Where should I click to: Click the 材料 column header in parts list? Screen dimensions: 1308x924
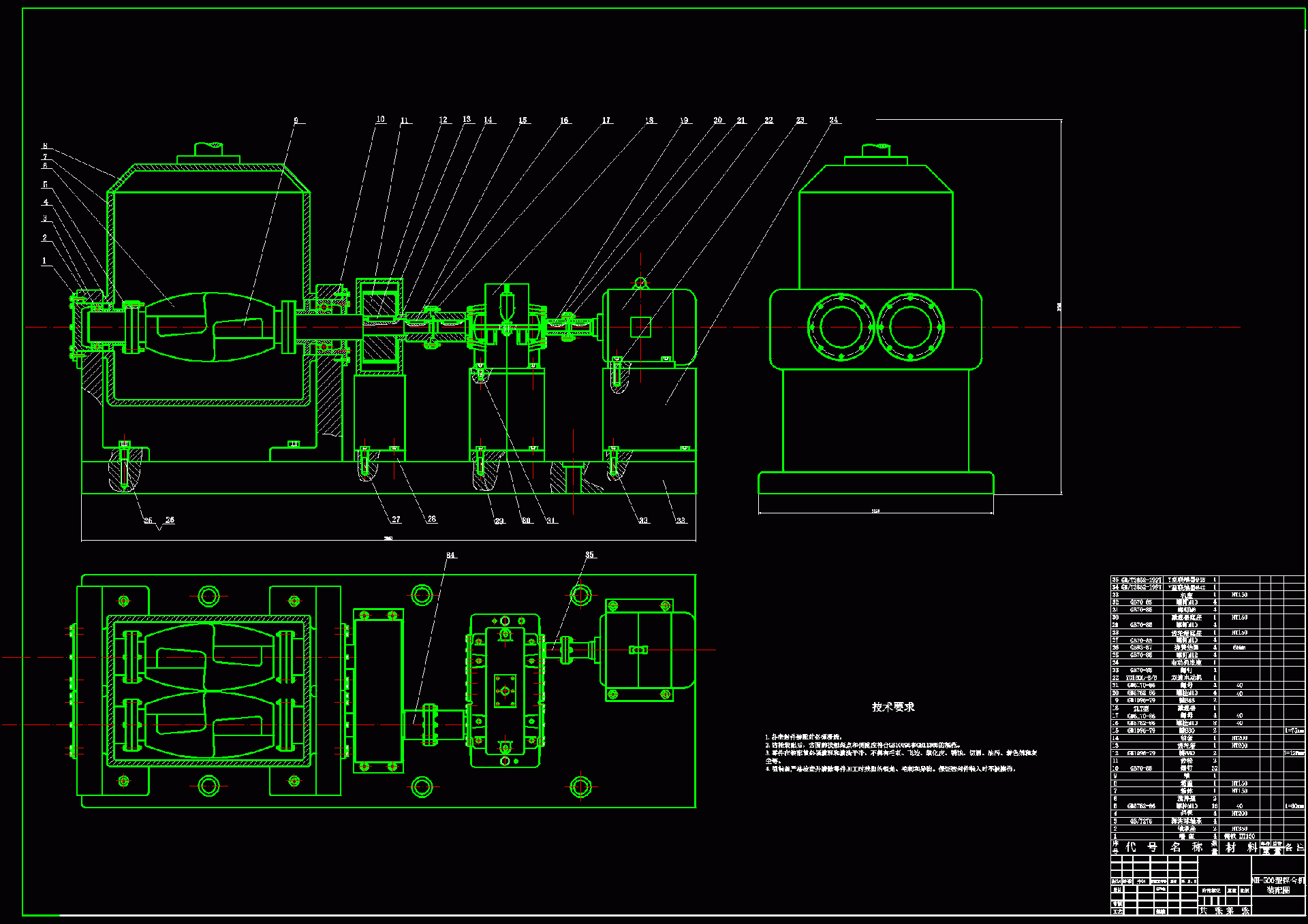tap(1241, 847)
